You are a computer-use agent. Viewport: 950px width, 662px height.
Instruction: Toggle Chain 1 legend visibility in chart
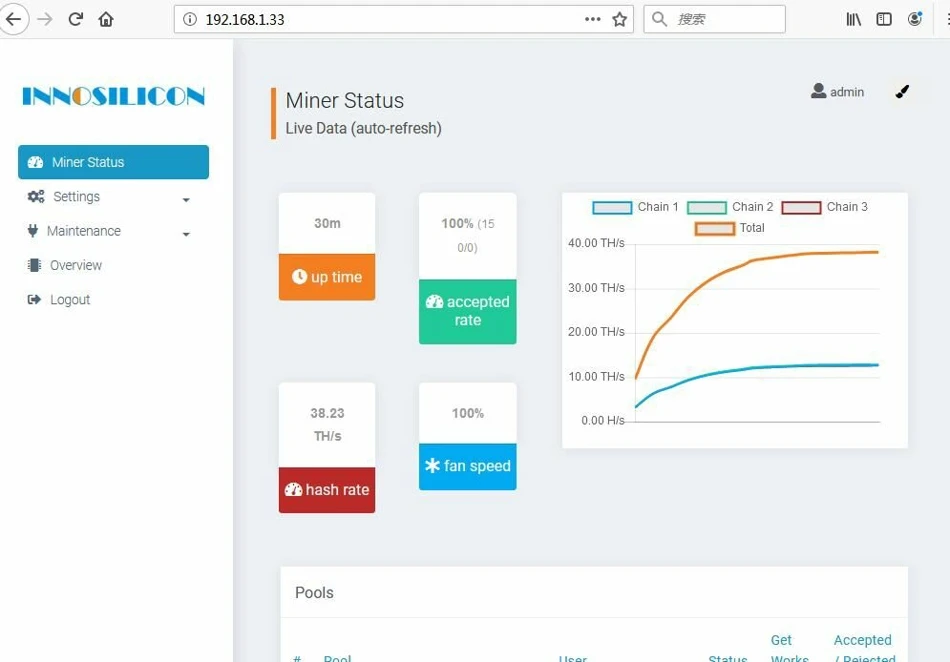coord(612,208)
